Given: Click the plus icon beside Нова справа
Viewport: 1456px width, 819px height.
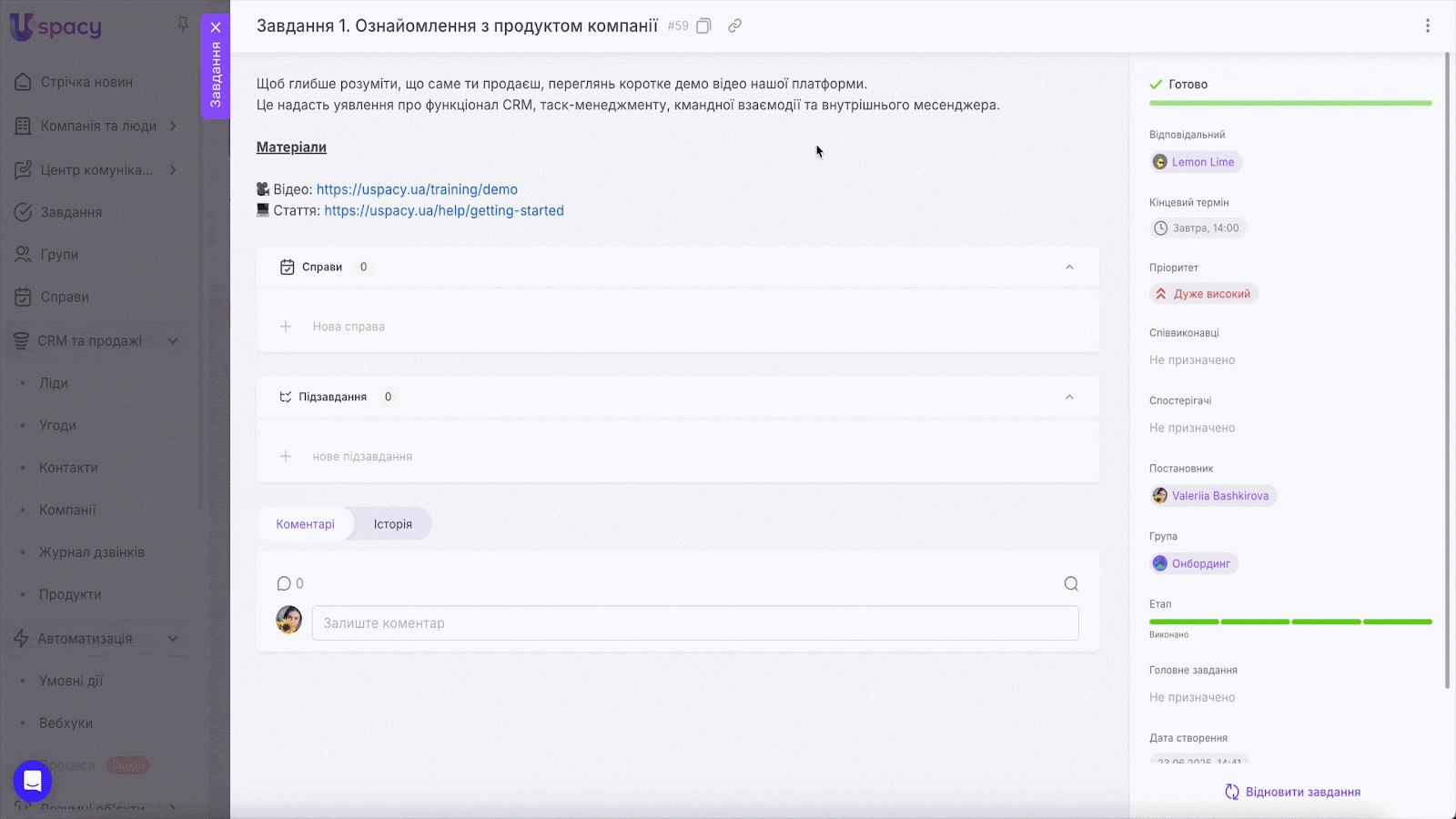Looking at the screenshot, I should [x=286, y=327].
